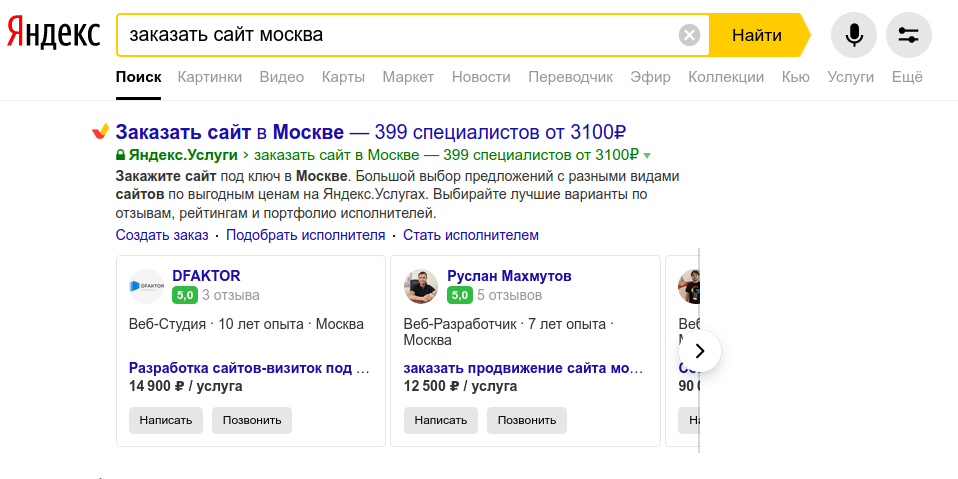Viewport: 958px width, 479px height.
Task: Click the Яндекс.Услуги checkmark favicon
Action: pyautogui.click(x=100, y=131)
